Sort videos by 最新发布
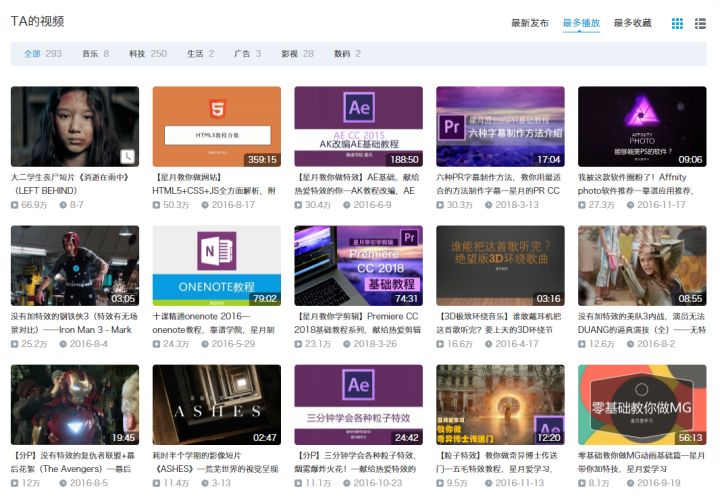 tap(530, 23)
